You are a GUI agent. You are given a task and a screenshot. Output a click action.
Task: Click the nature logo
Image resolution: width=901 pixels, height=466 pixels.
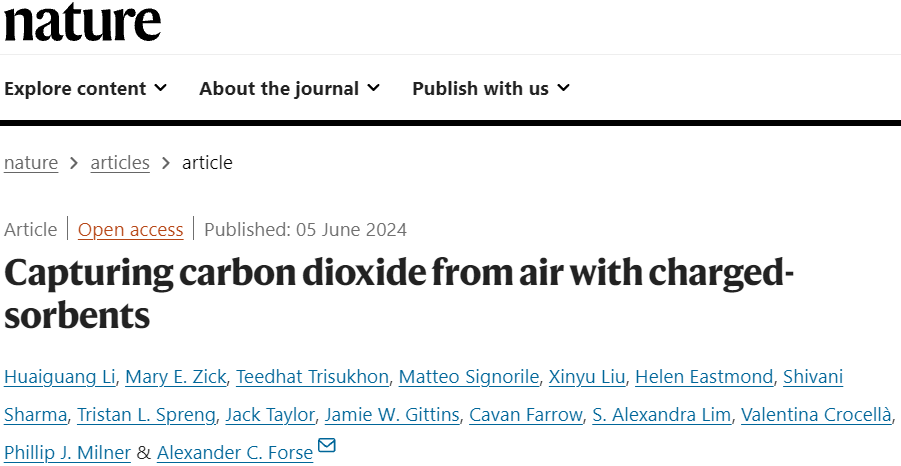click(82, 23)
